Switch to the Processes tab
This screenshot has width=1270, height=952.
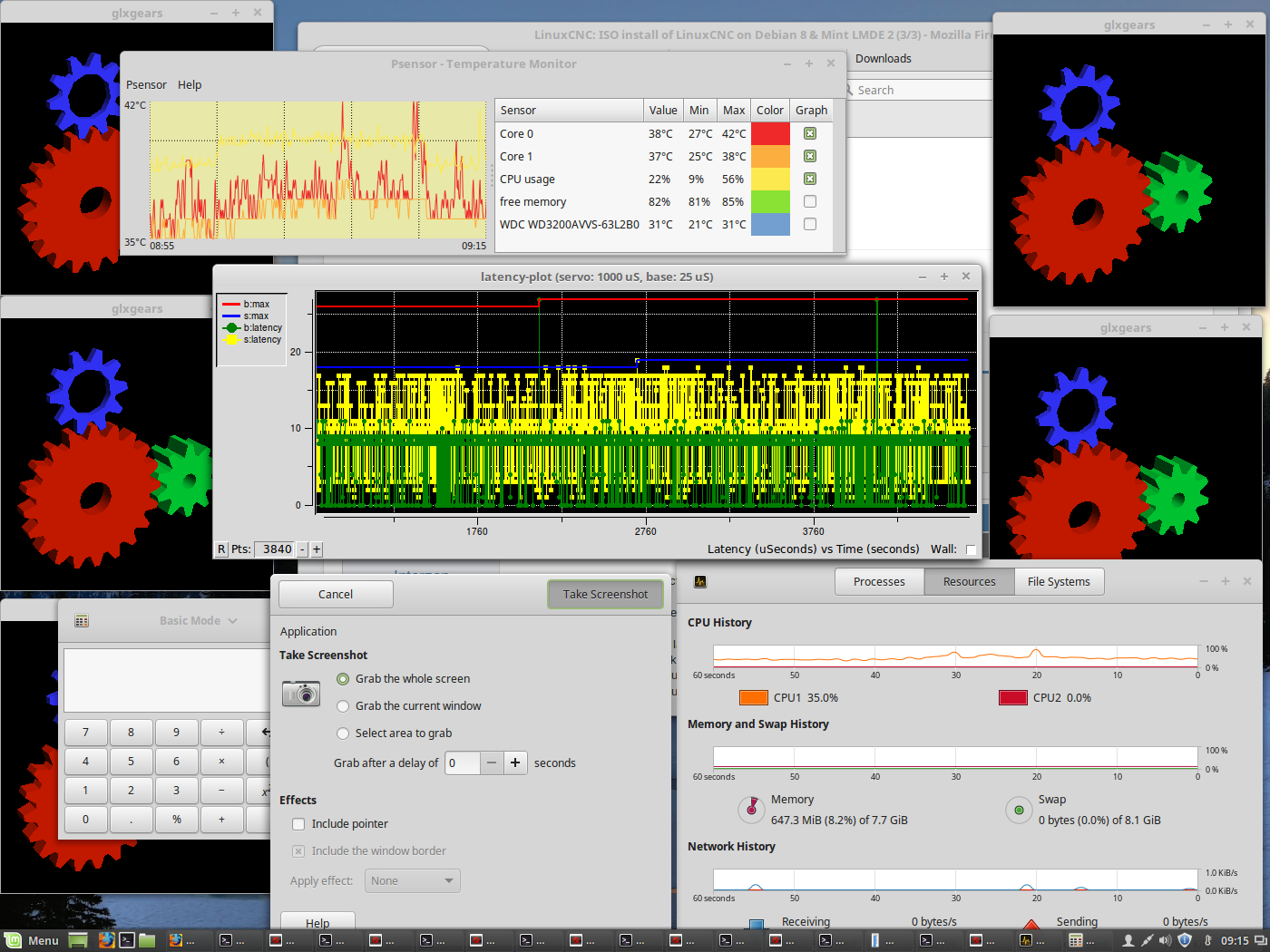[879, 582]
